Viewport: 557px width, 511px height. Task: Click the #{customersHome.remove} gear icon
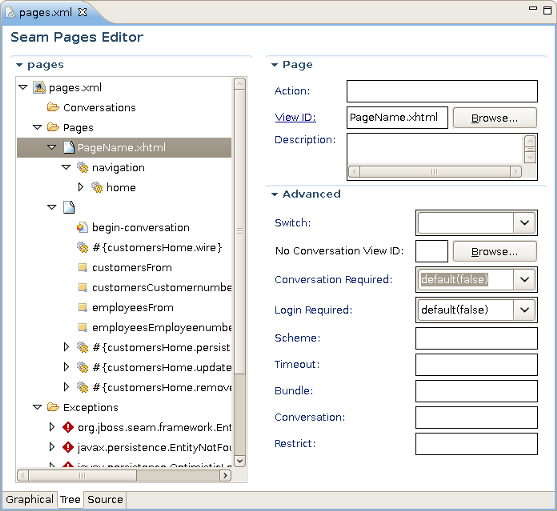point(82,387)
